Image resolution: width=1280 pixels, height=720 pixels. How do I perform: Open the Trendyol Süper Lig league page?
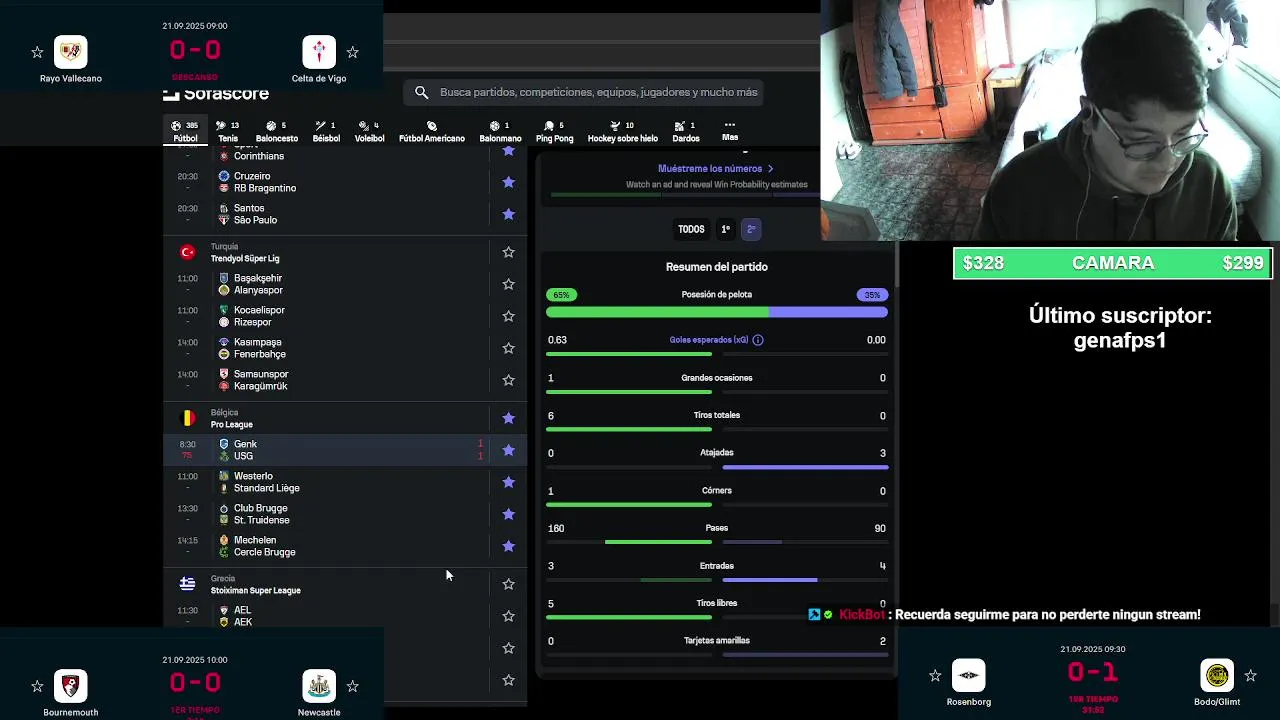pyautogui.click(x=245, y=259)
